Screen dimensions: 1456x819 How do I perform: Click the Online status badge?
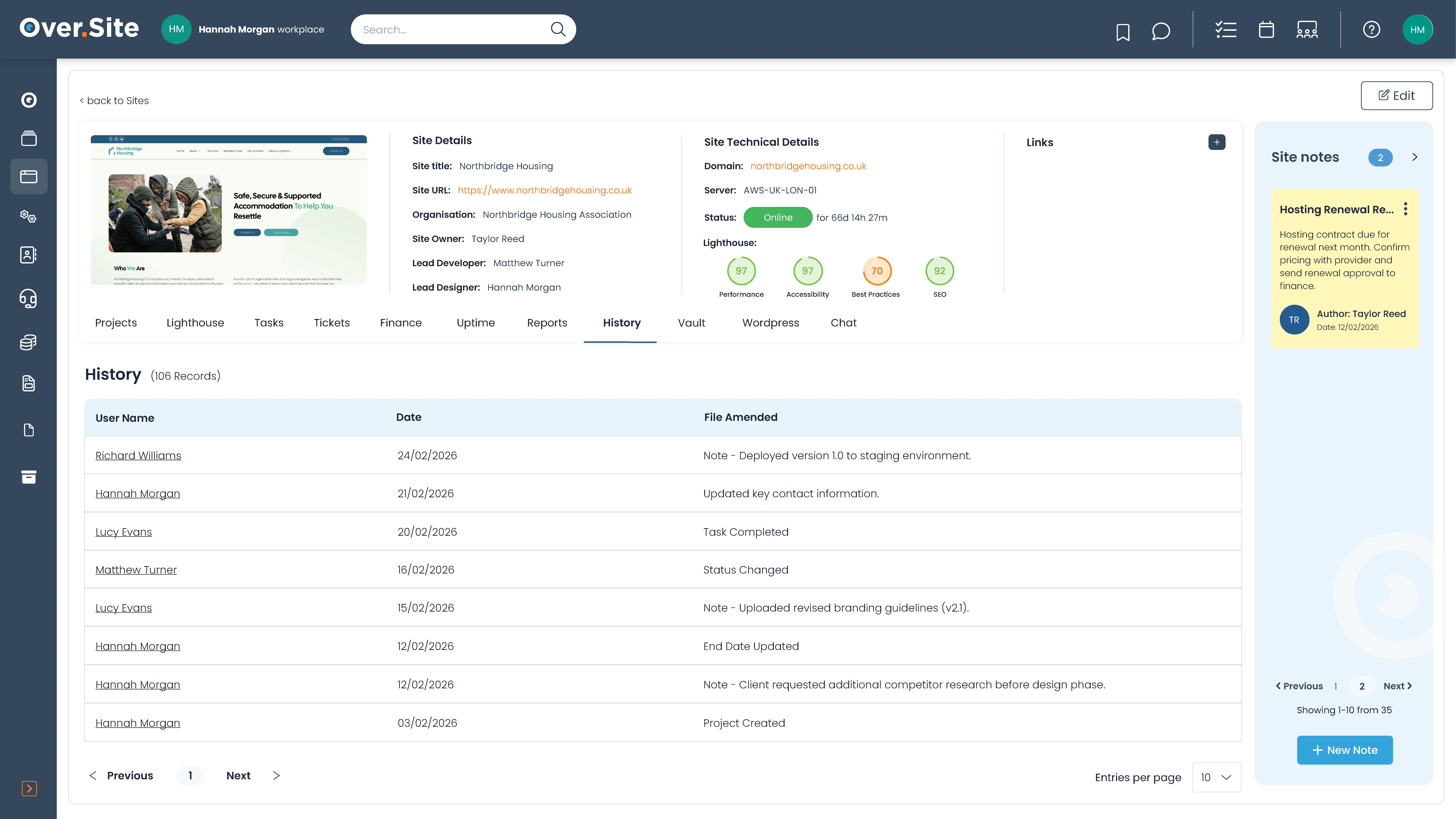(778, 218)
